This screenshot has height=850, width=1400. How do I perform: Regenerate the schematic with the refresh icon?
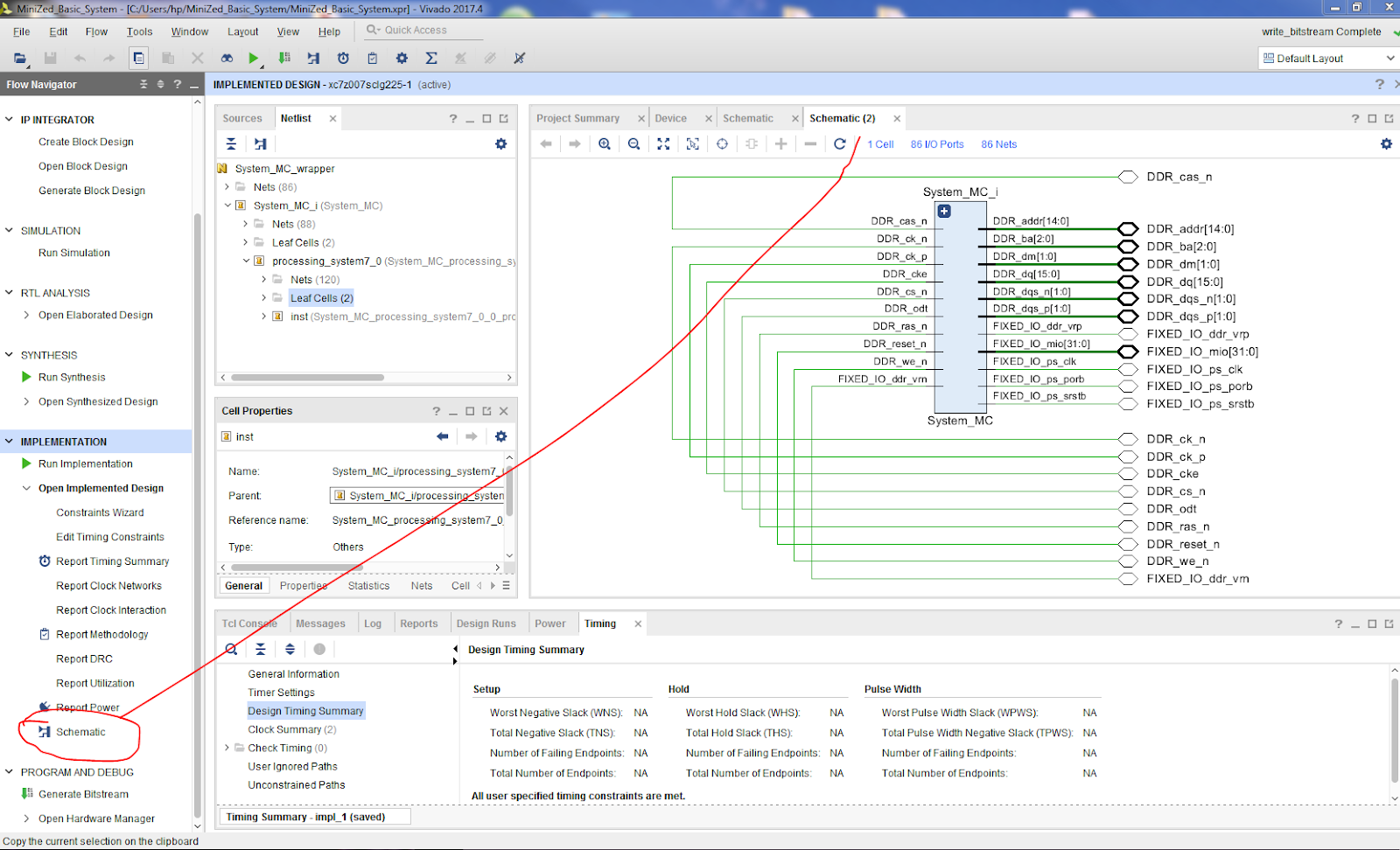(x=839, y=144)
